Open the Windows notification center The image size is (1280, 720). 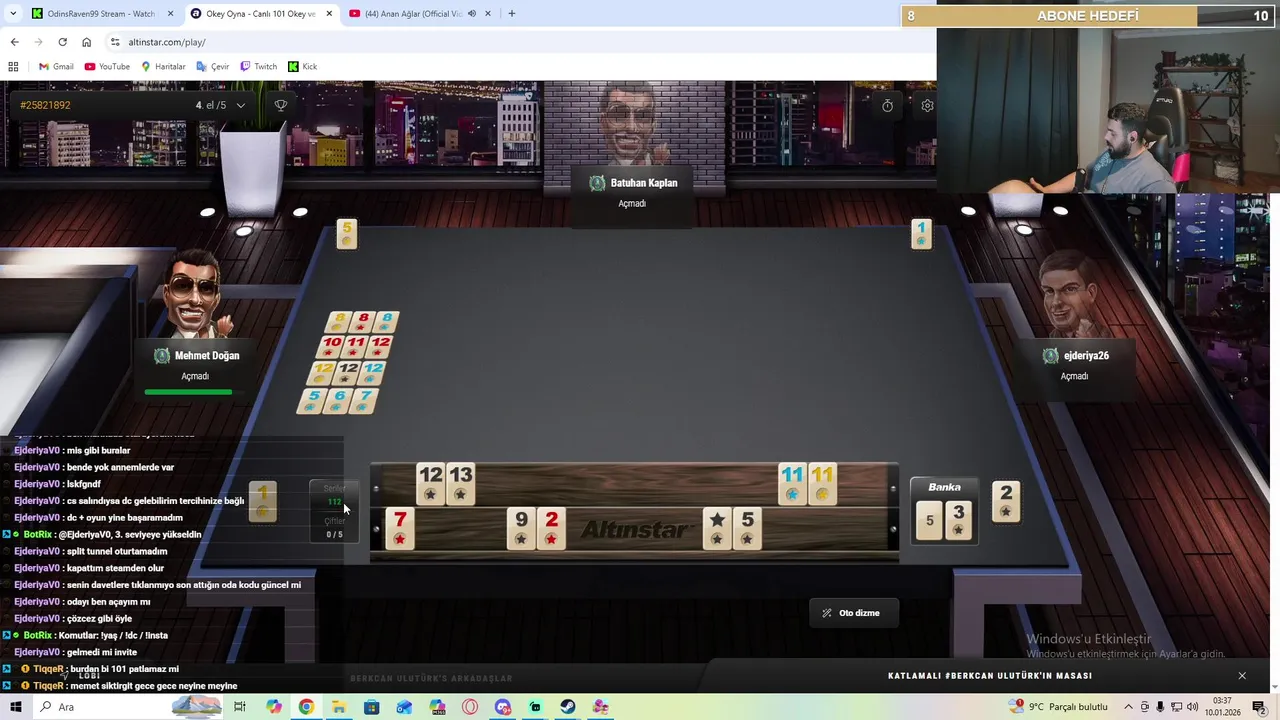click(x=1259, y=707)
